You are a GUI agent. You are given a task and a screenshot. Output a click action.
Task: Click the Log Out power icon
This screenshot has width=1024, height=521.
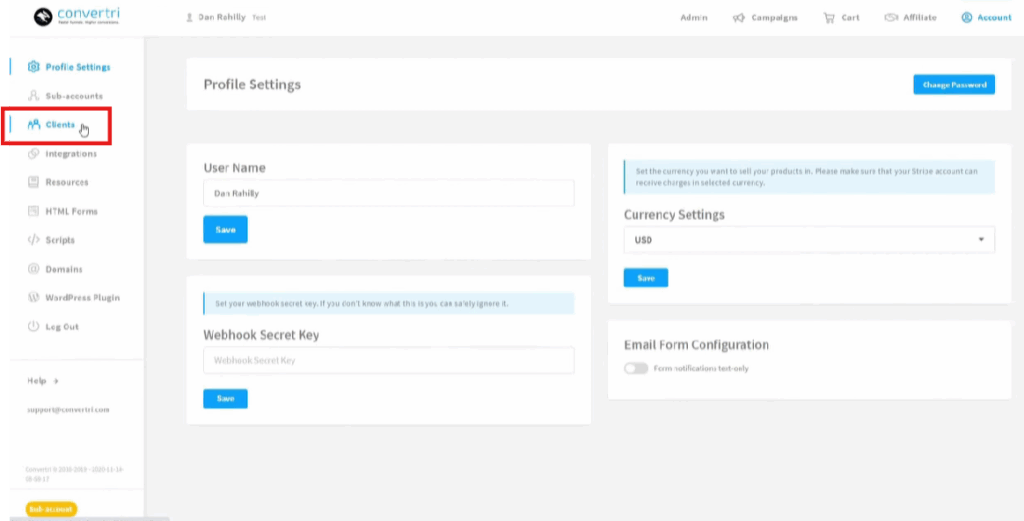pyautogui.click(x=34, y=327)
